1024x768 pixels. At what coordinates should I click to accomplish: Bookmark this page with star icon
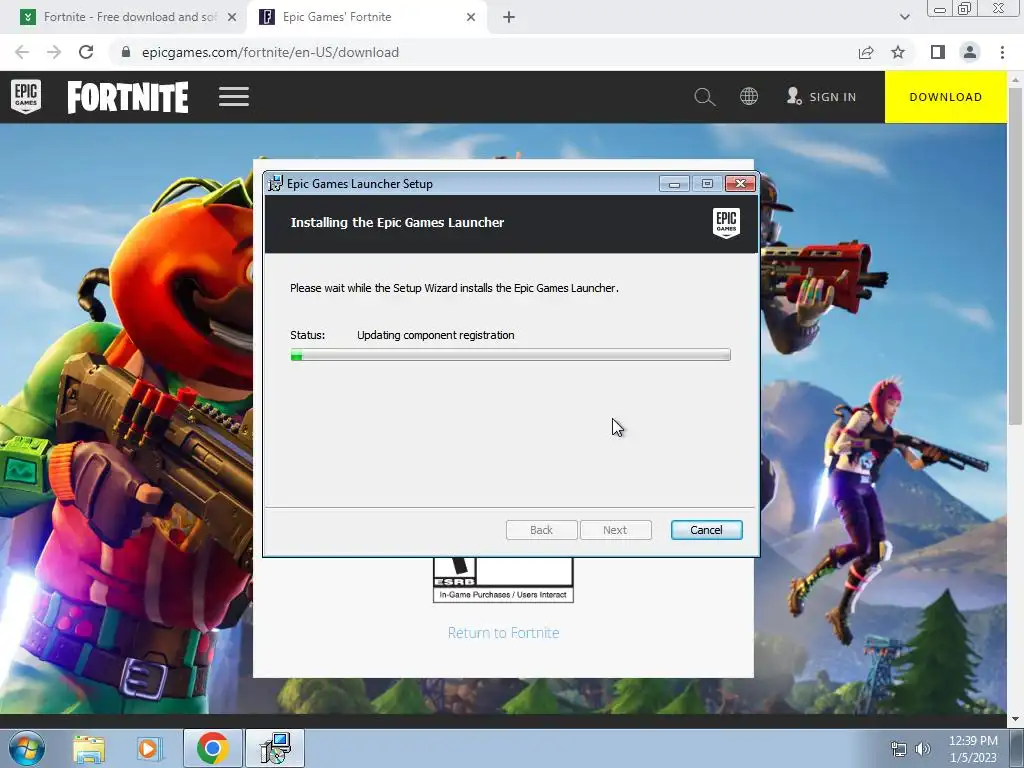tap(898, 52)
